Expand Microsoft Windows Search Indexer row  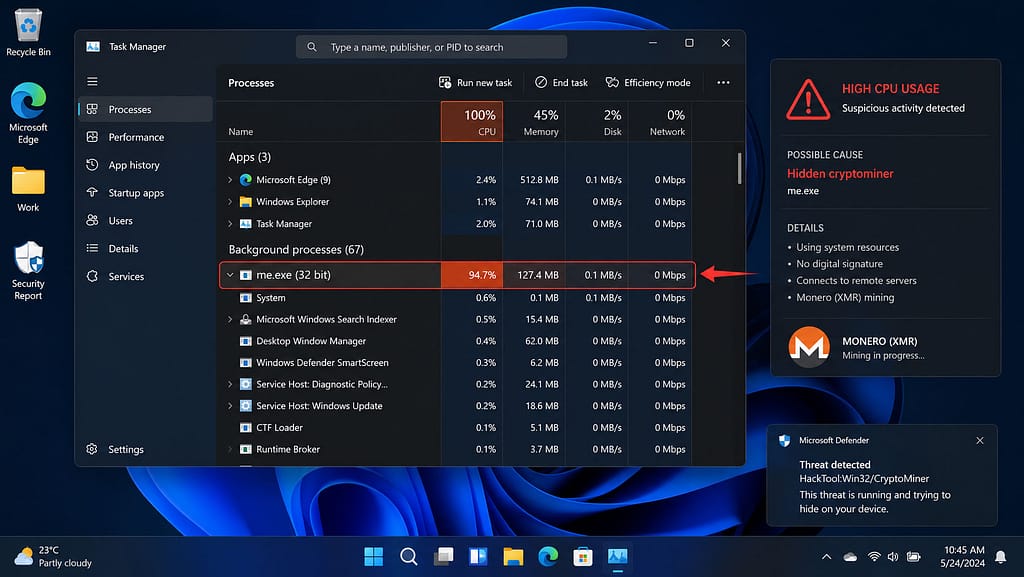click(230, 319)
